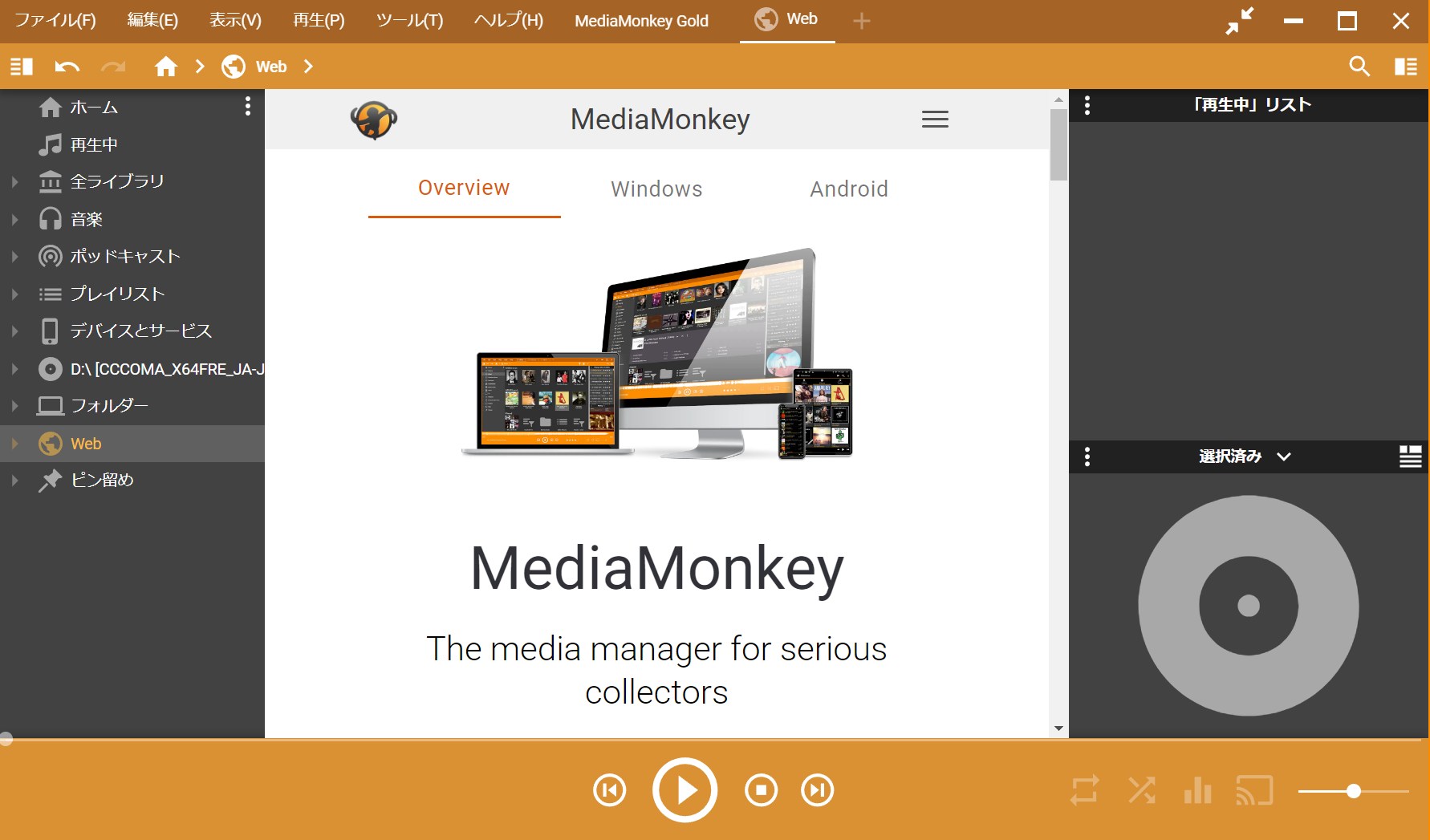This screenshot has height=840, width=1430.
Task: Toggle the left media tree panel icon
Action: [22, 67]
